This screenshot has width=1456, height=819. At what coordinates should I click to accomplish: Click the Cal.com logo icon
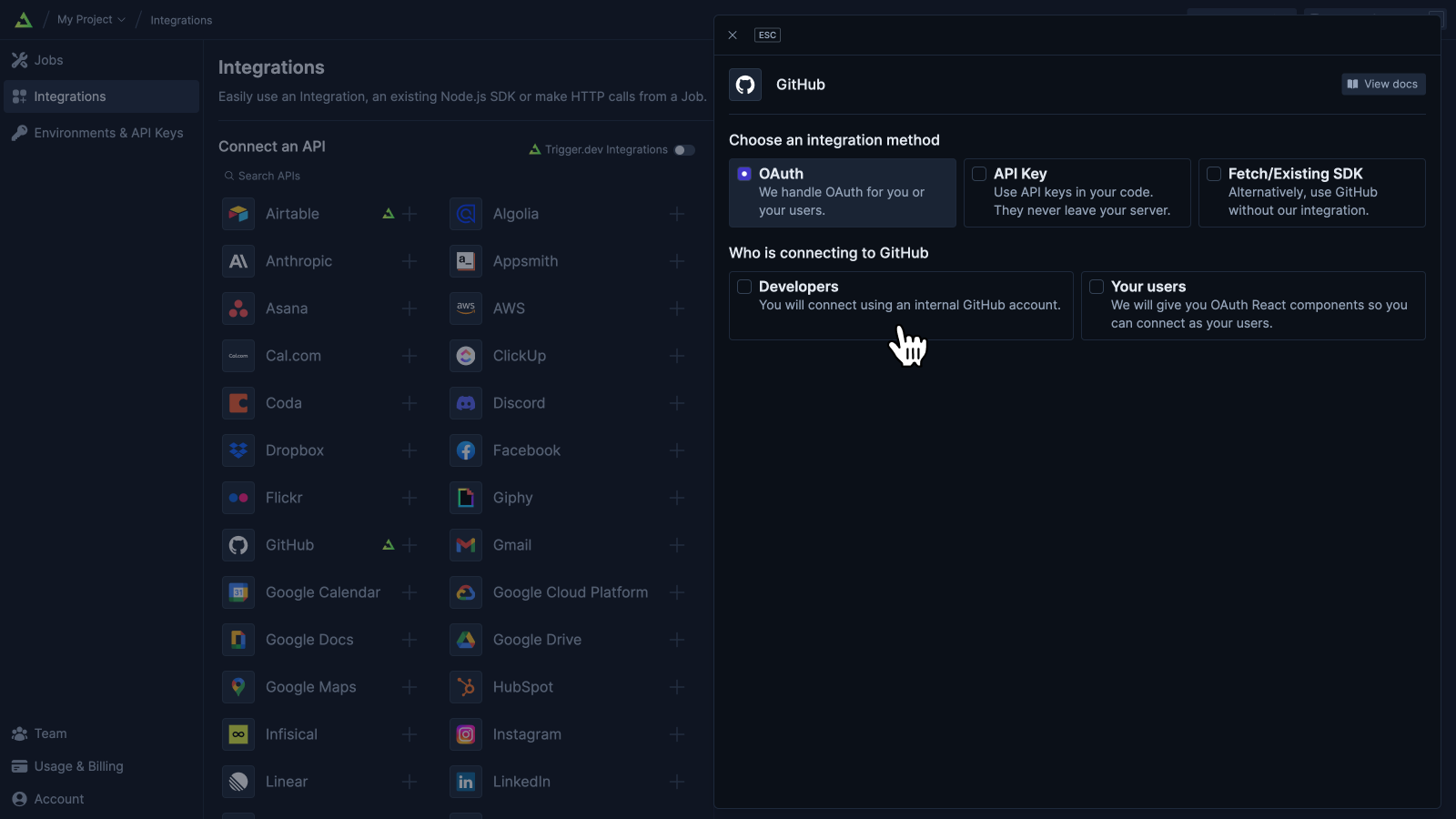[x=238, y=356]
